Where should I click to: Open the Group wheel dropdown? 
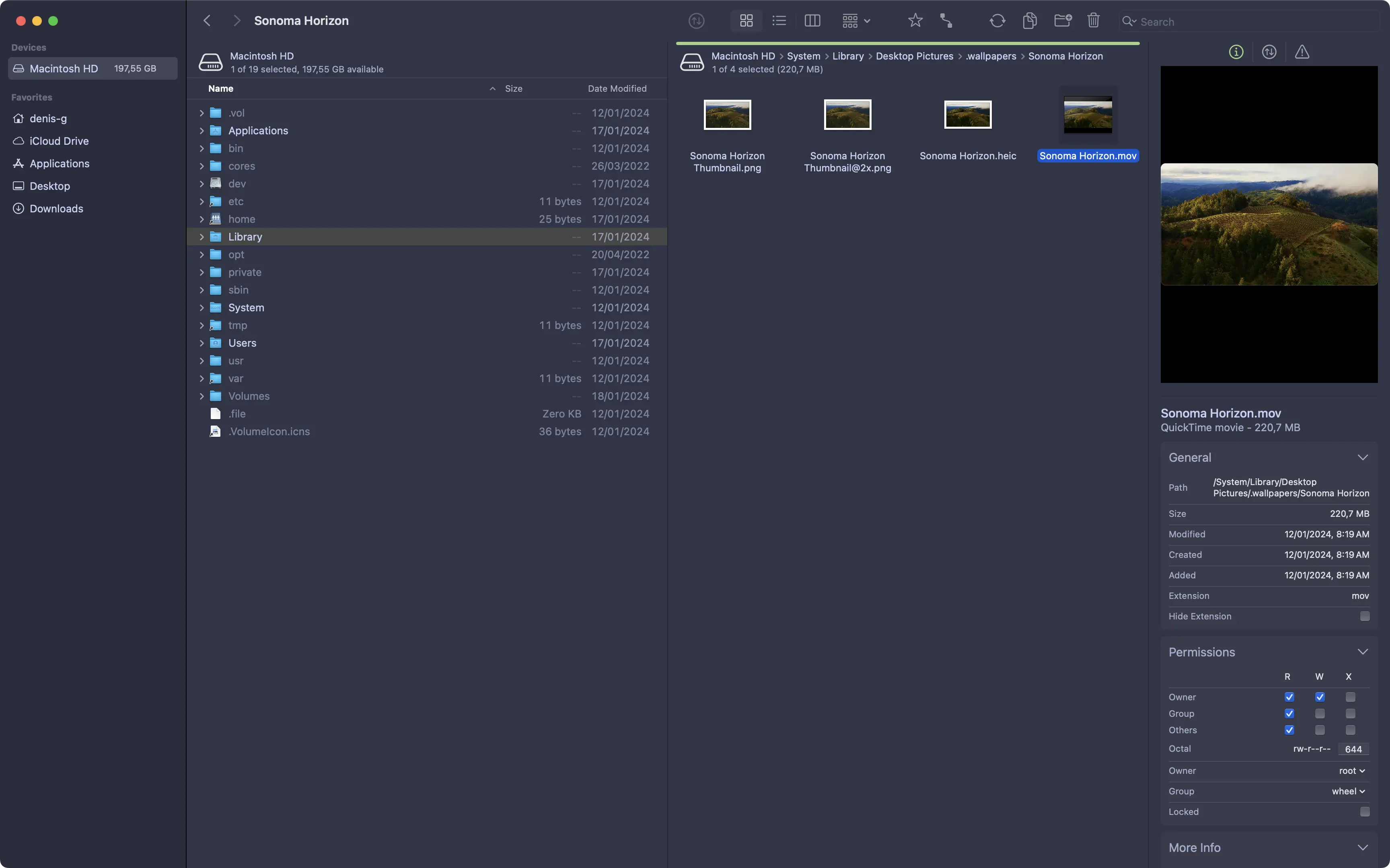(x=1348, y=792)
